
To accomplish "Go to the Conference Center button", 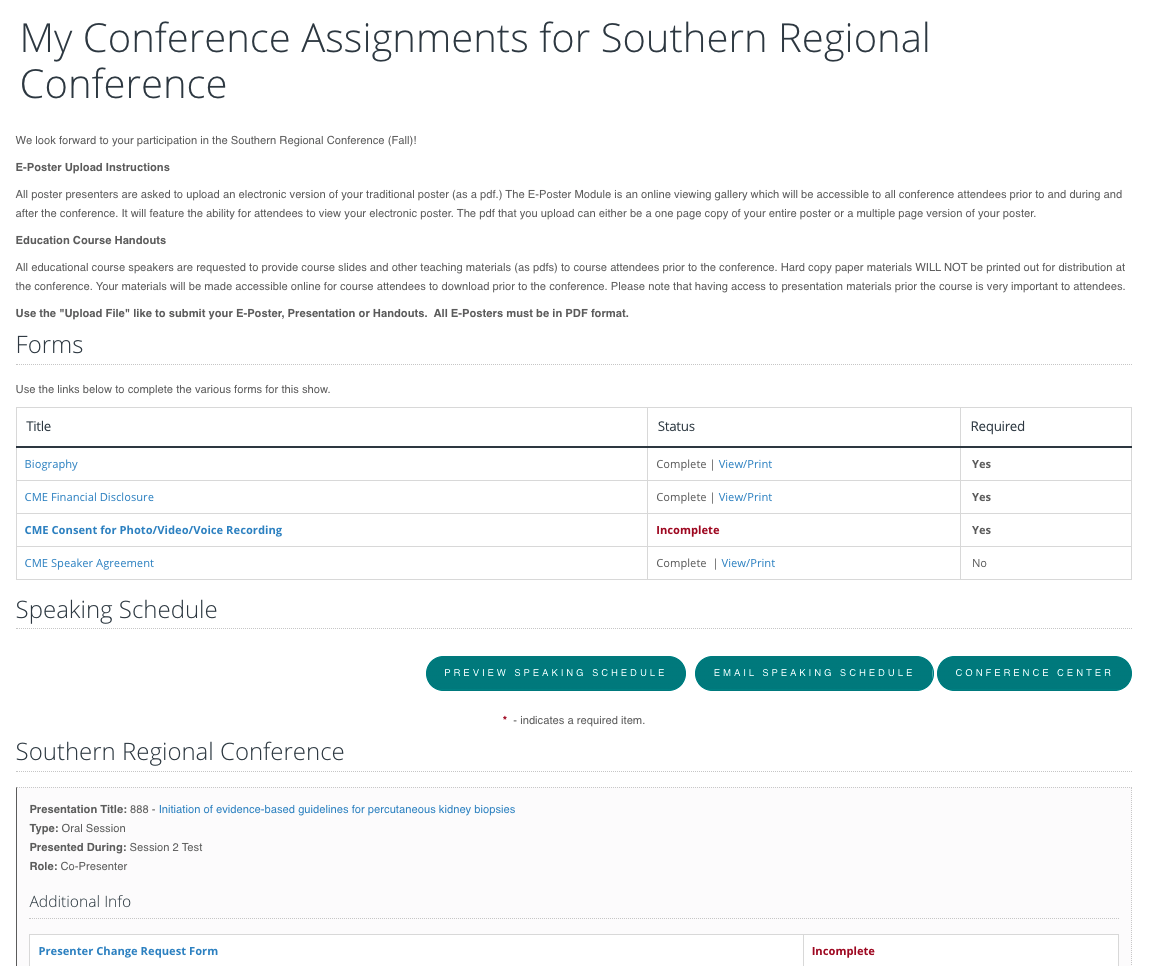I will tap(1033, 673).
